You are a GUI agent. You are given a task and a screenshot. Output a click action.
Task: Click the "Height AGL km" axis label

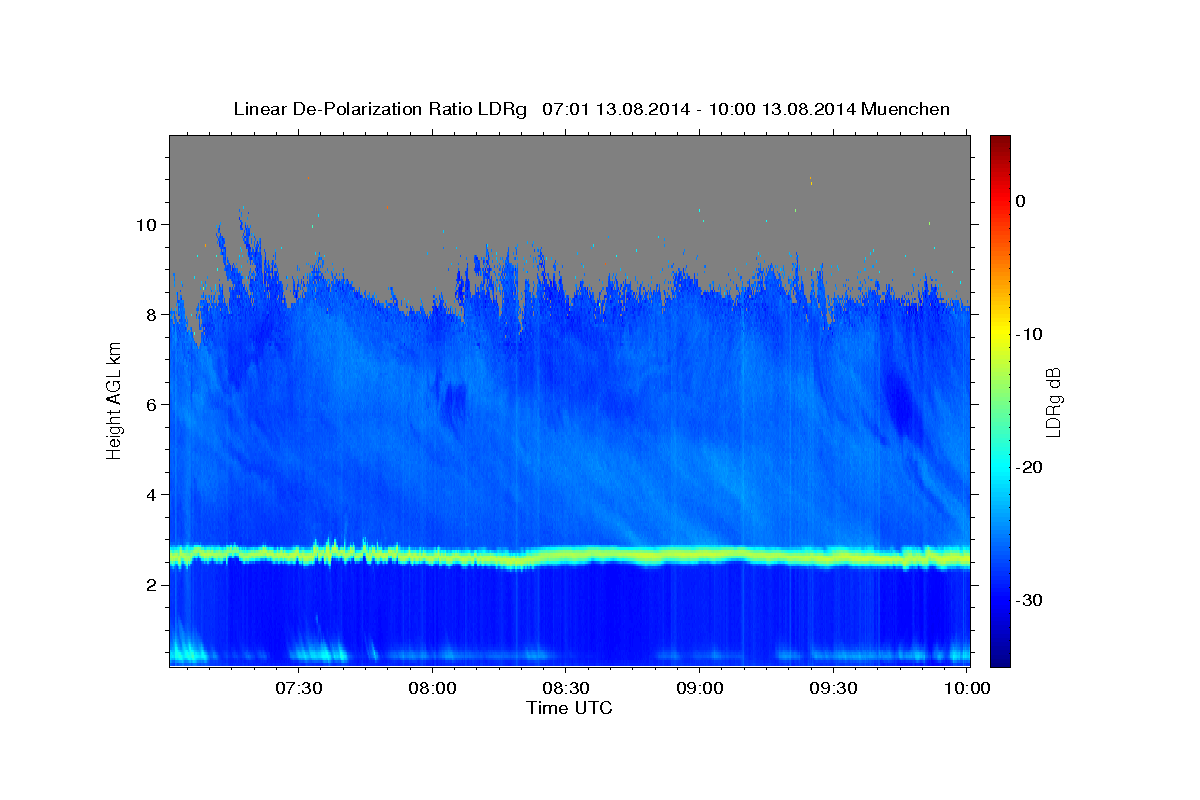click(114, 400)
